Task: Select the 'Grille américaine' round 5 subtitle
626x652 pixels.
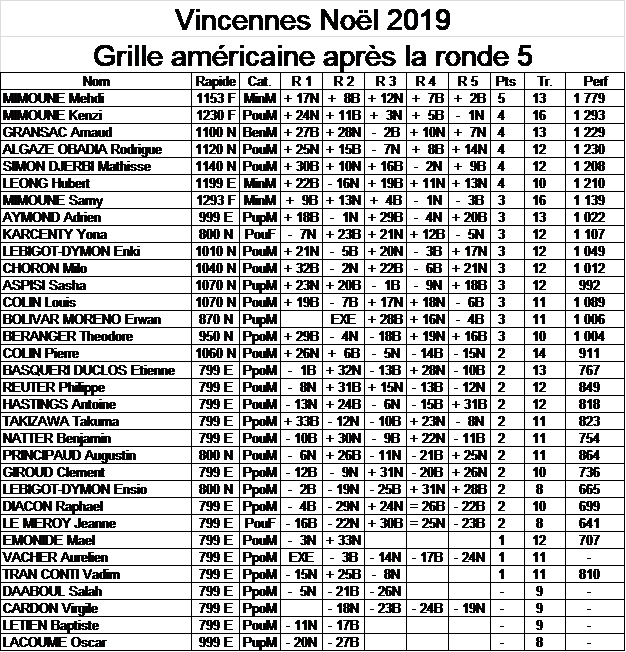Action: [x=312, y=54]
